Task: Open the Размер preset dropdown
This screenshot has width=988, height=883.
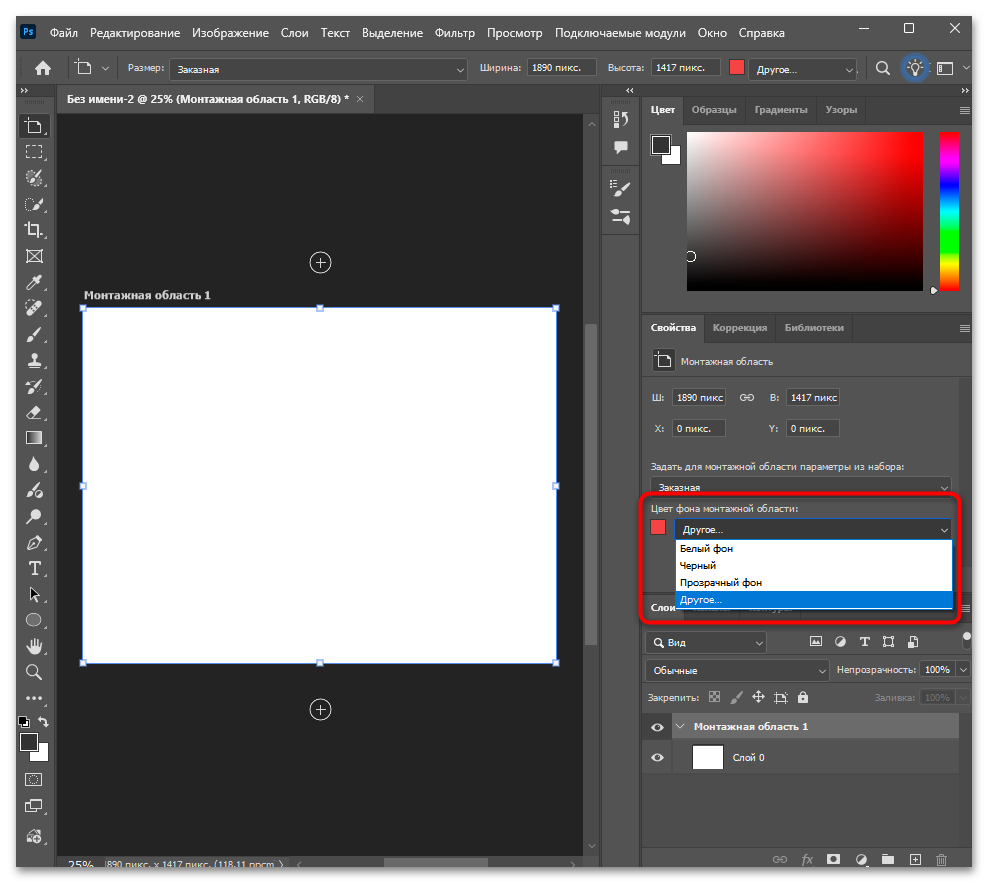Action: [319, 69]
